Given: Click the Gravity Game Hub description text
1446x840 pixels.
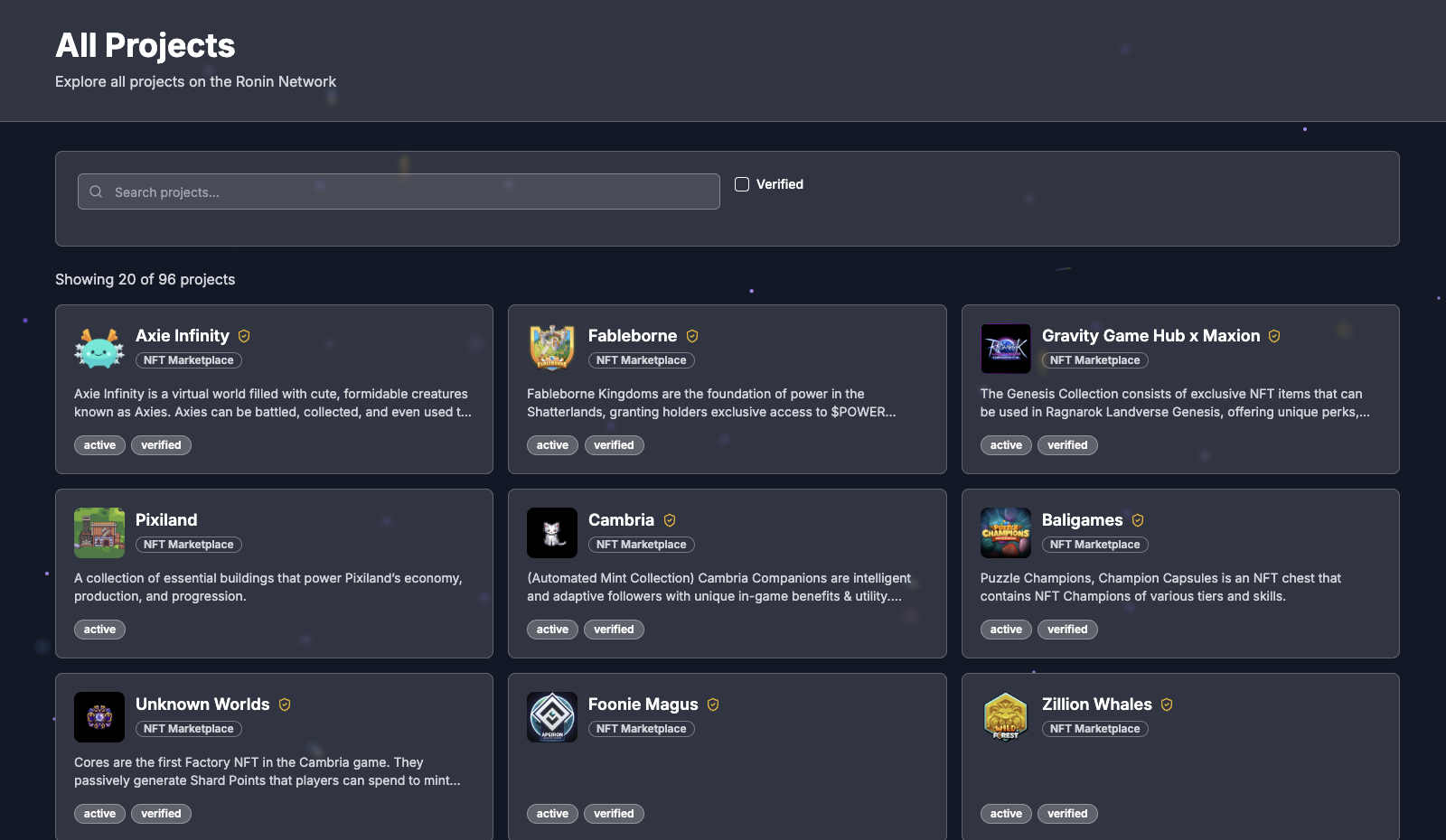Looking at the screenshot, I should [x=1174, y=403].
